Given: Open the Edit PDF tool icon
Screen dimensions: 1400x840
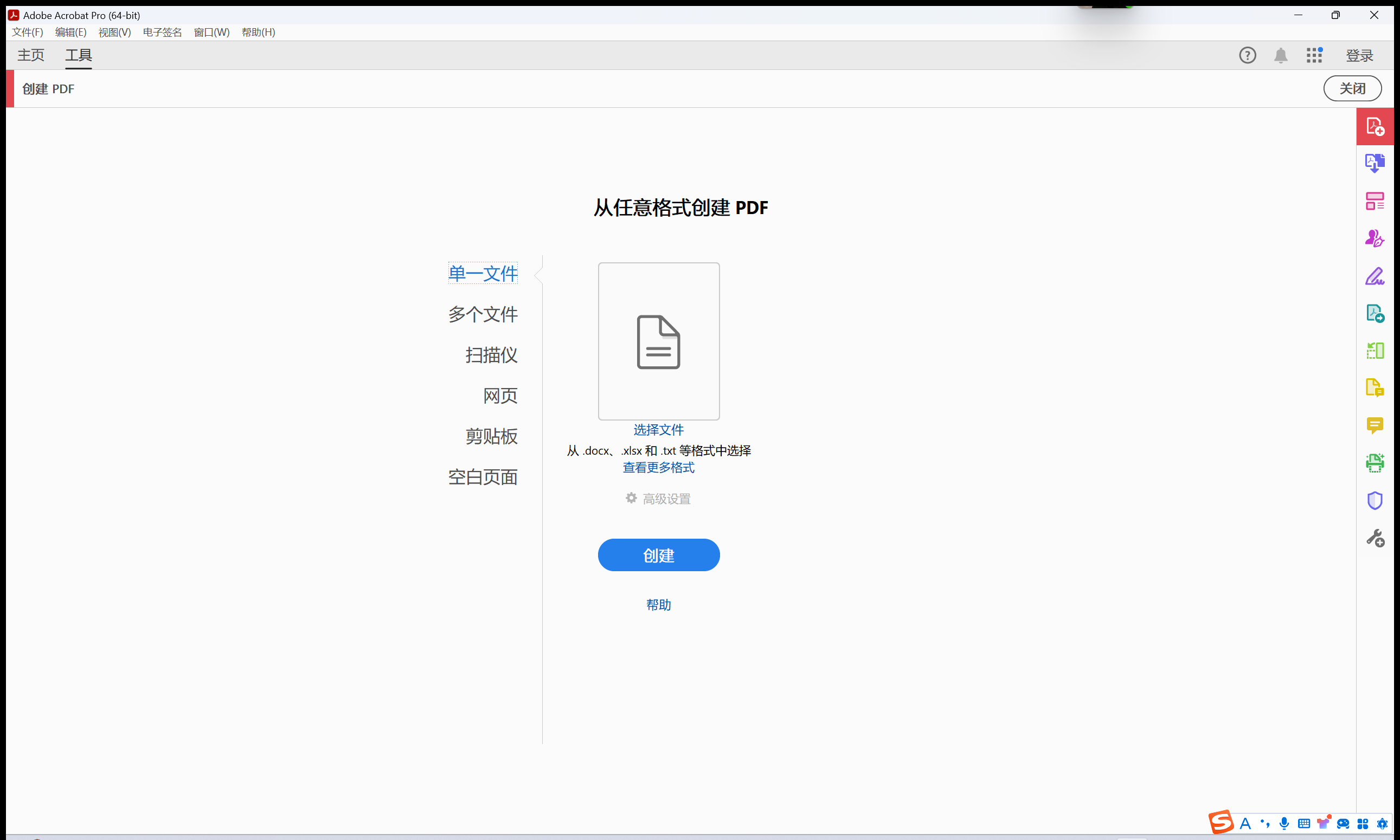Looking at the screenshot, I should tap(1375, 201).
